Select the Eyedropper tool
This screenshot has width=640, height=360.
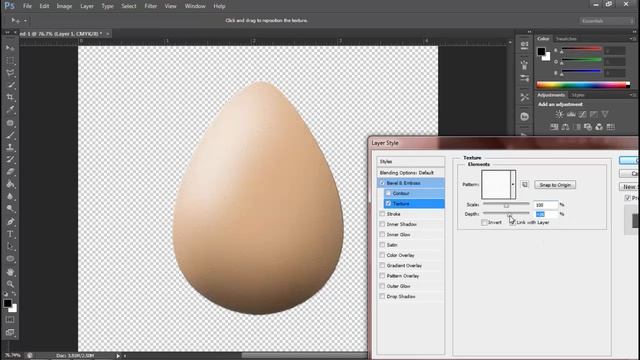tap(10, 110)
